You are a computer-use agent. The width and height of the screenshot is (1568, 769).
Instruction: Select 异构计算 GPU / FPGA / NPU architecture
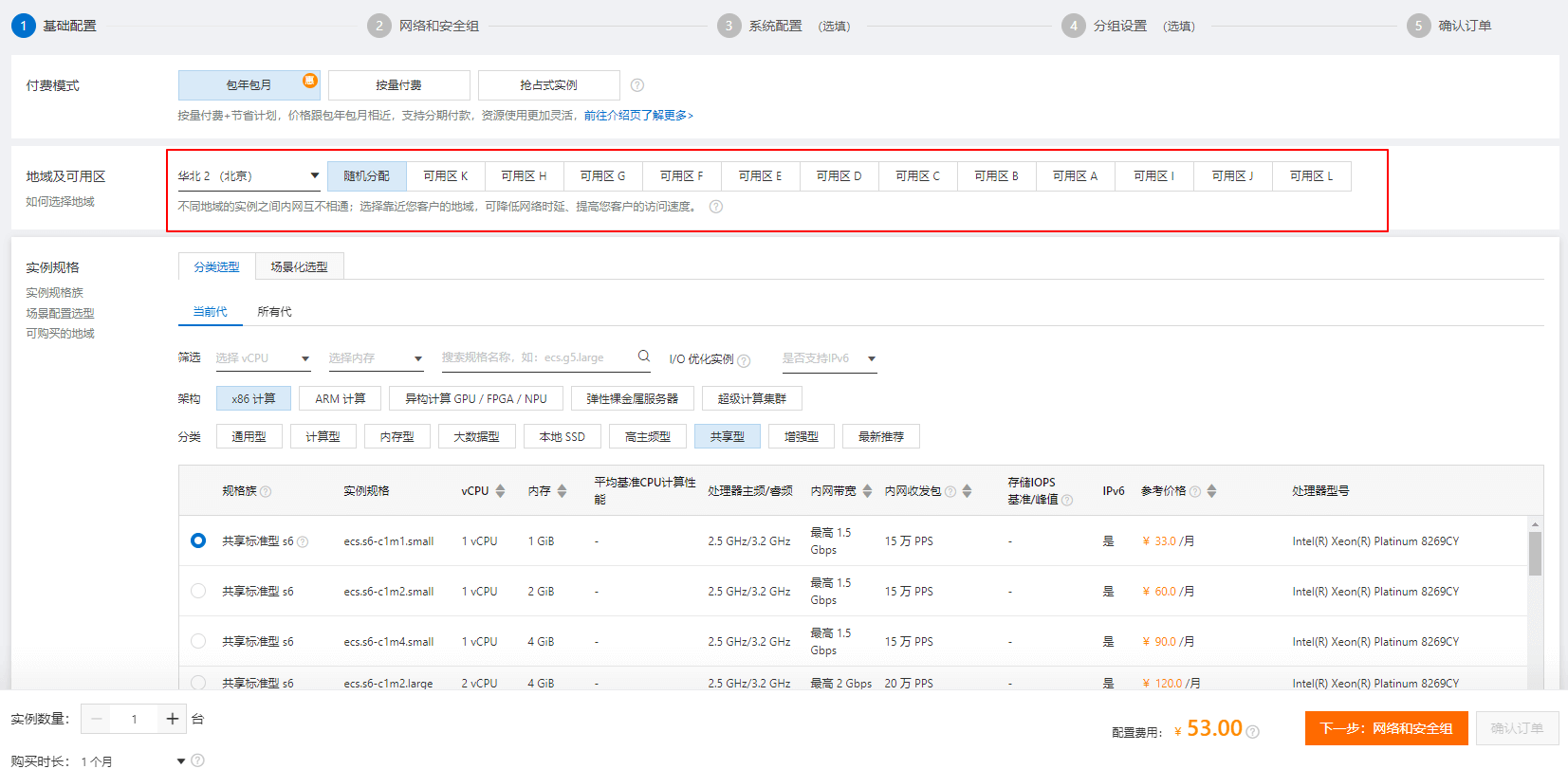click(x=476, y=398)
